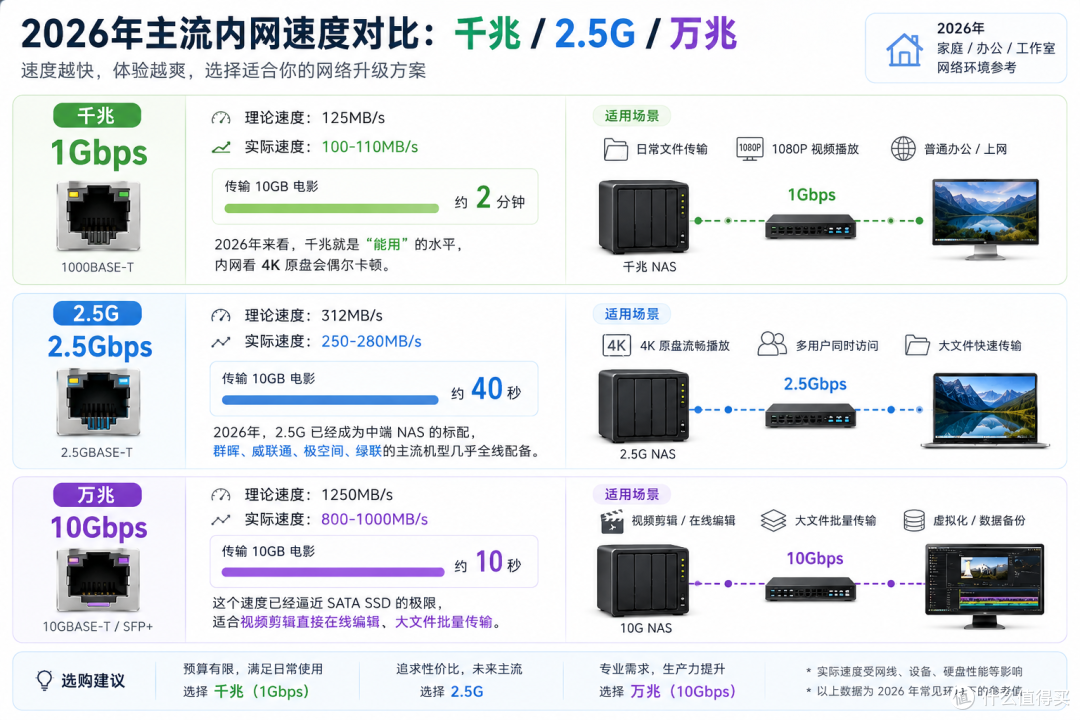The height and width of the screenshot is (720, 1080).
Task: Click the blue 2.5G recommendation in 选购建议
Action: [466, 691]
